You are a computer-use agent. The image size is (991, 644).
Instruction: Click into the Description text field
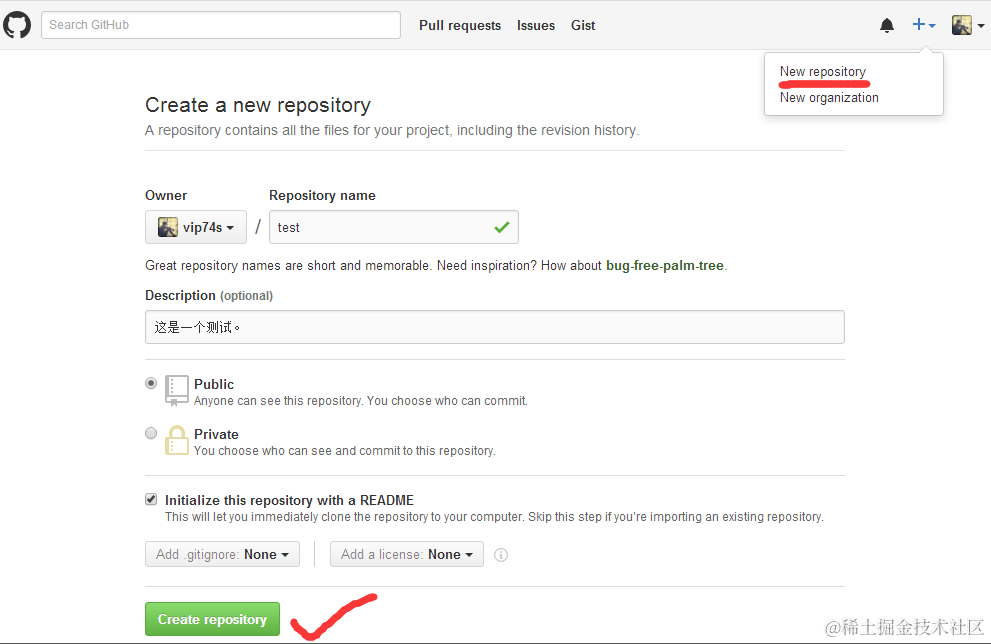point(495,327)
